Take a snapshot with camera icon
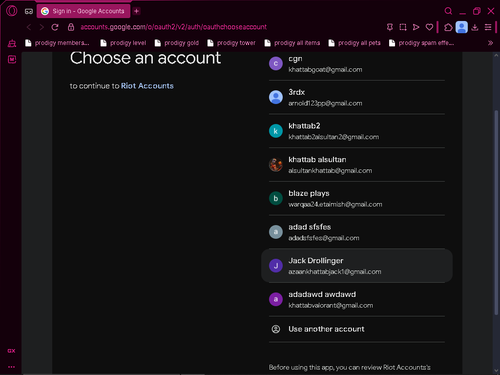 pos(403,27)
